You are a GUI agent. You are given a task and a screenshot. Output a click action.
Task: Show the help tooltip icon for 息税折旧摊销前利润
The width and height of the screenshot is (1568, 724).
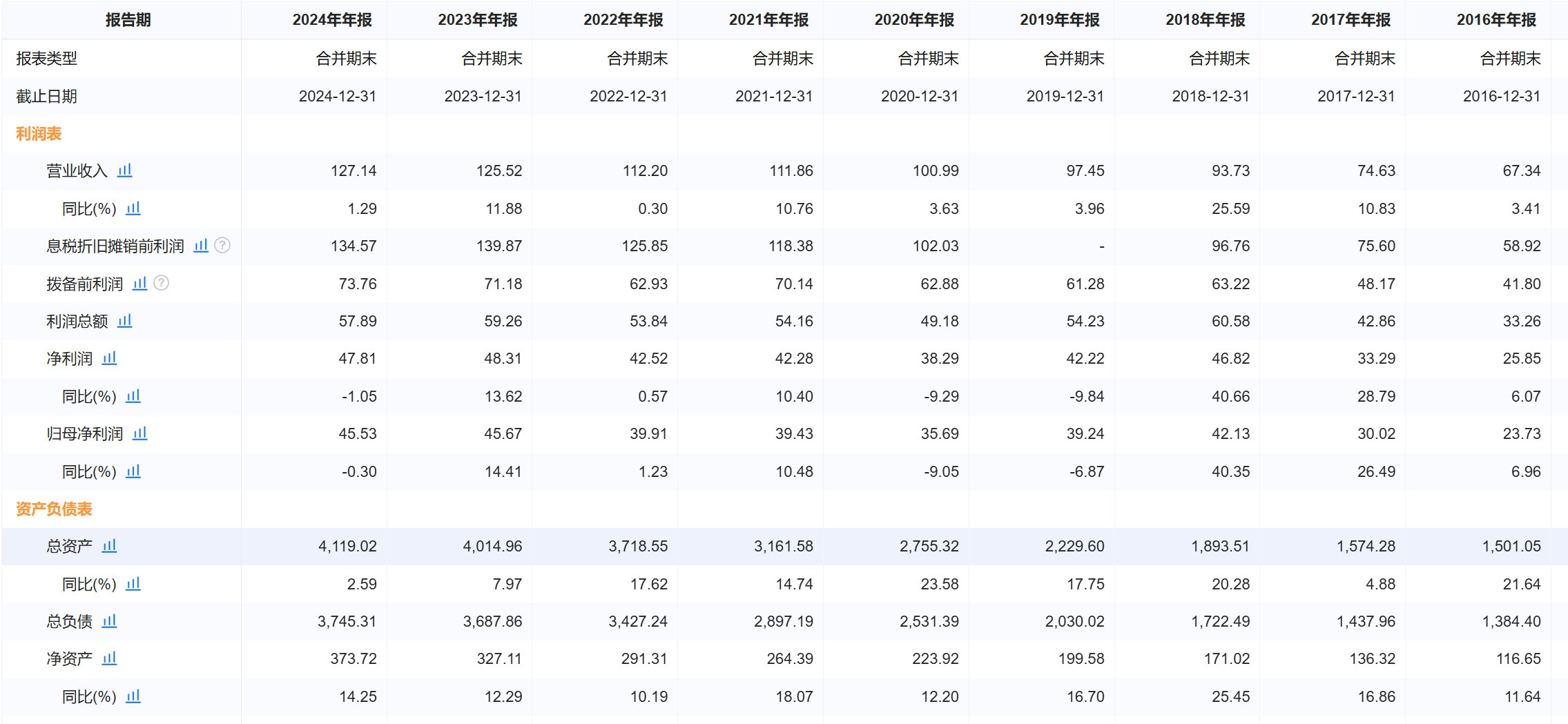point(222,246)
